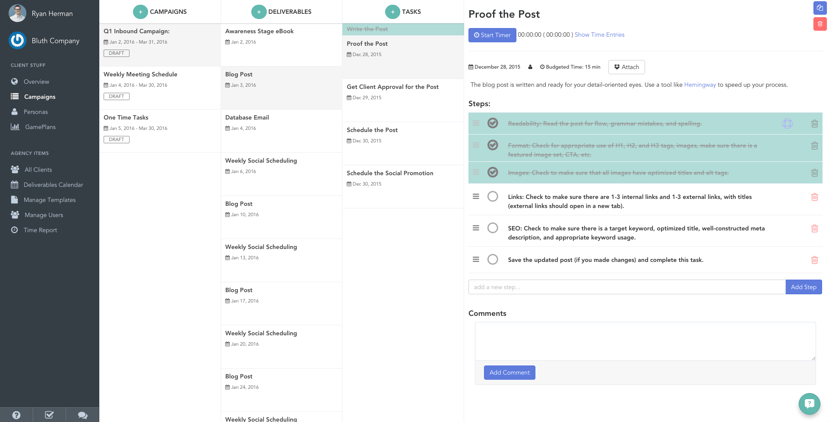Delete the Images step with its trash icon
This screenshot has height=422, width=829.
point(814,173)
